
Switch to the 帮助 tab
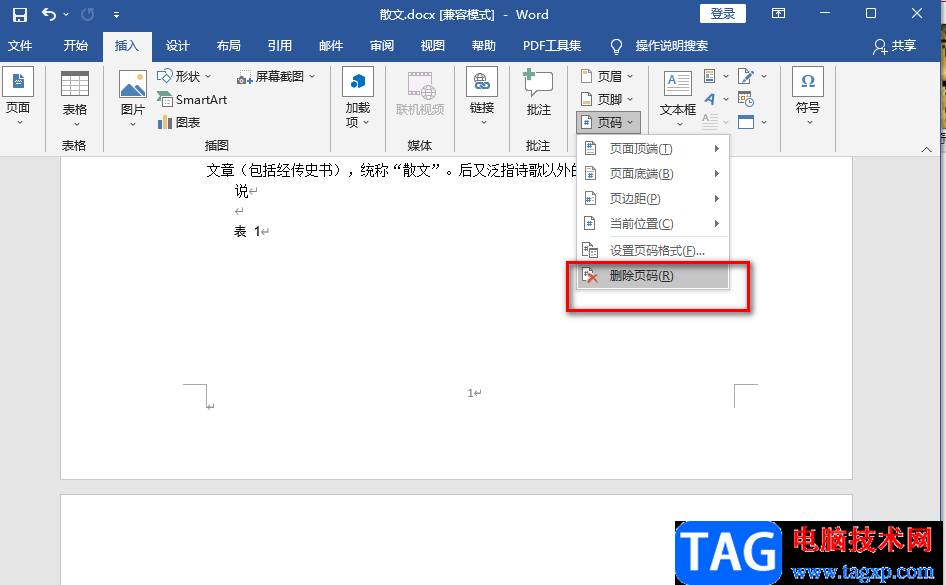[x=483, y=46]
